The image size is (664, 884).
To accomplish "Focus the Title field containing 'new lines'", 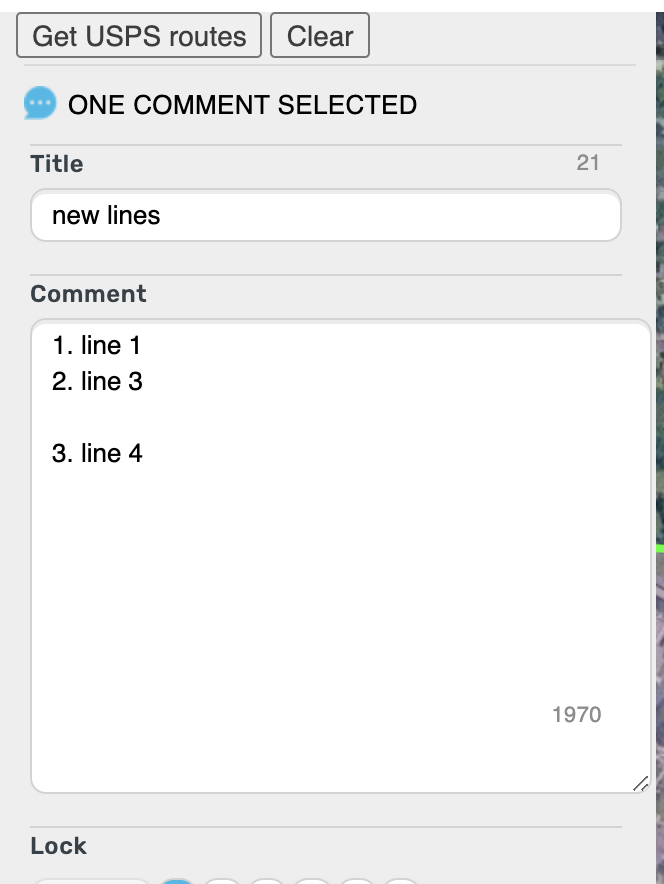I will tap(325, 215).
